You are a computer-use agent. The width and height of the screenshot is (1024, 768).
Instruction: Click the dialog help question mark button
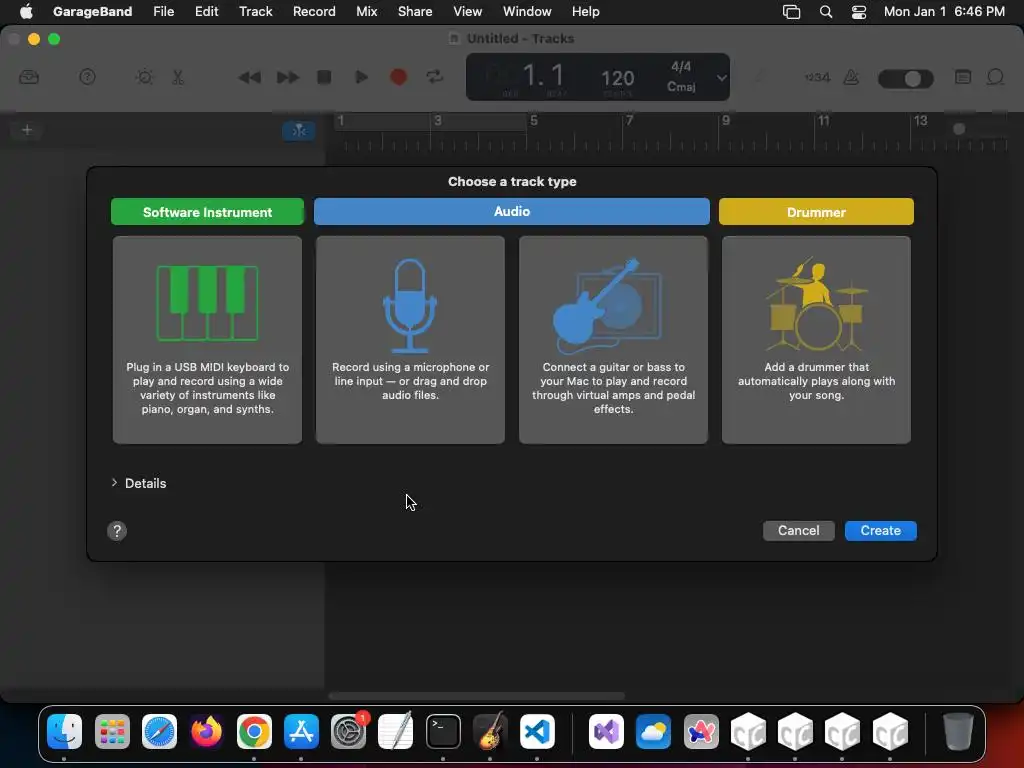(117, 531)
